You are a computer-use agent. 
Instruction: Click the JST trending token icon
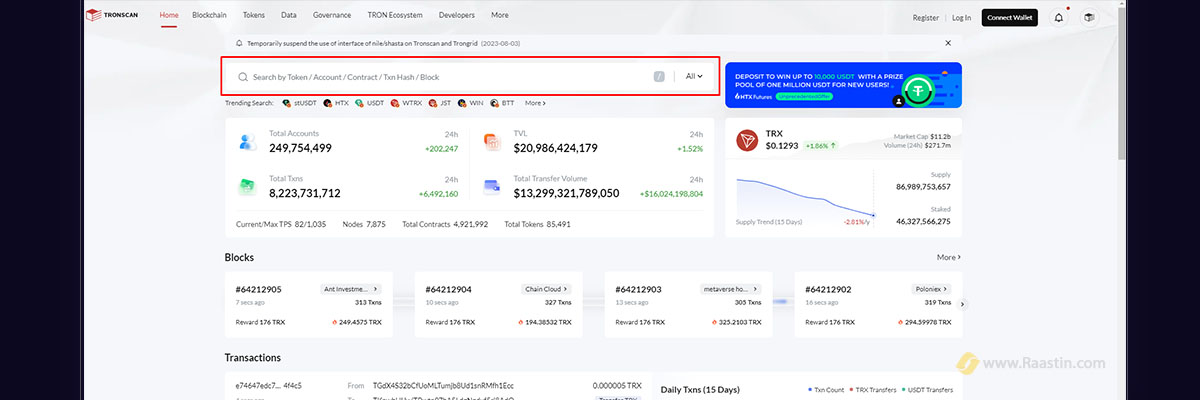(433, 103)
